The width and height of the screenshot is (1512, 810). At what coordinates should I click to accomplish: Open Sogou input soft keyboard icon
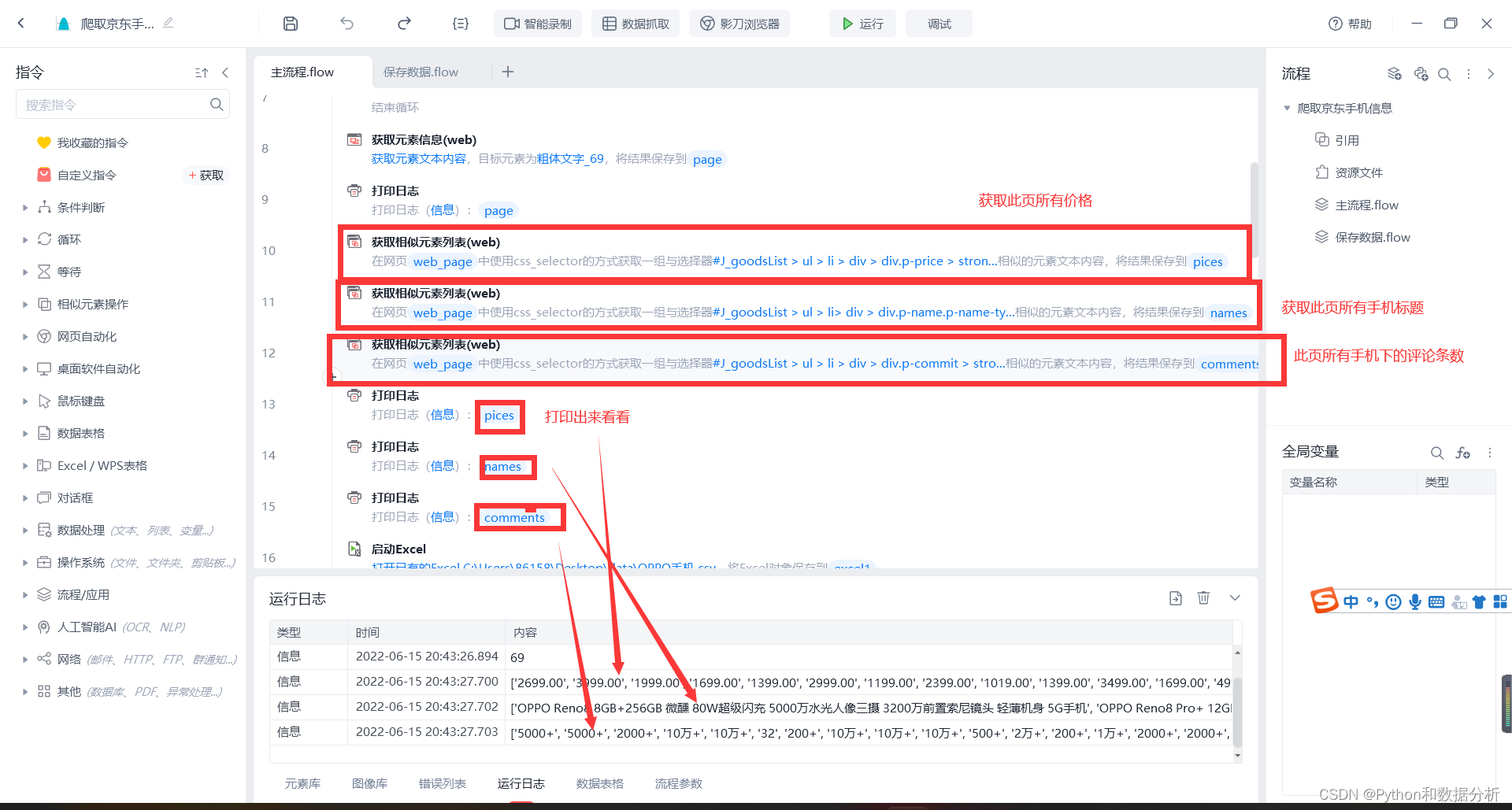(1436, 602)
